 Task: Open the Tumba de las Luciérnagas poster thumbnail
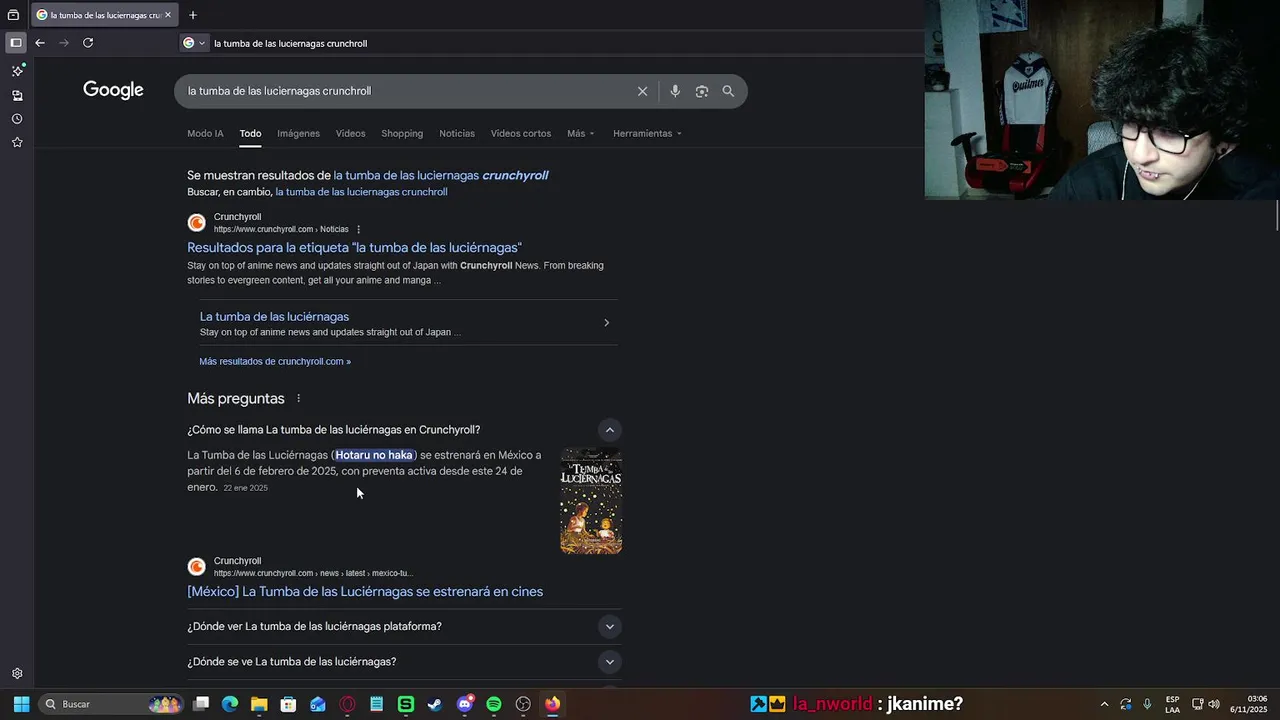tap(591, 501)
